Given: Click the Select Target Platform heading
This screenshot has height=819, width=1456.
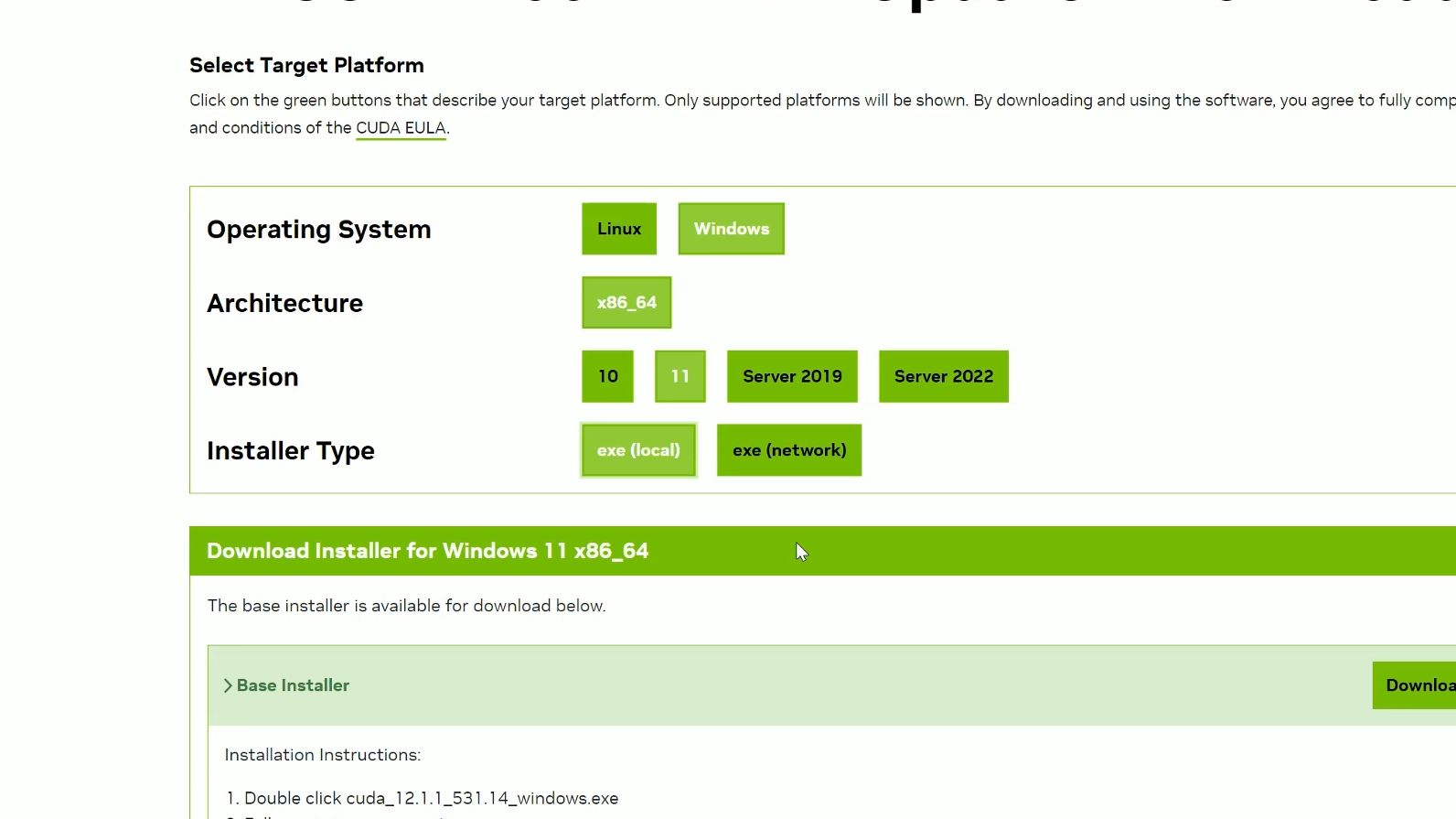Looking at the screenshot, I should point(306,65).
